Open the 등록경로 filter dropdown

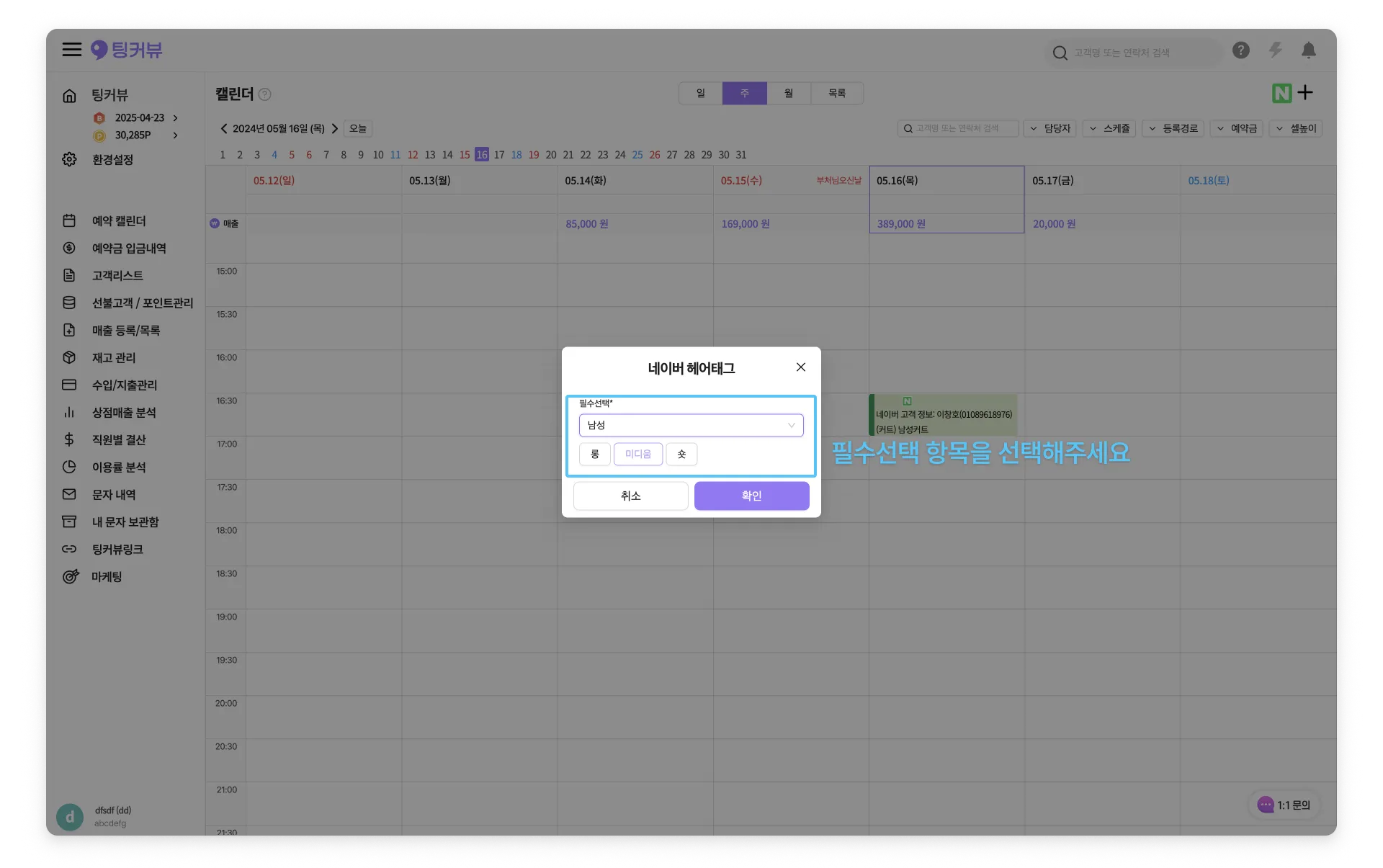(1173, 129)
